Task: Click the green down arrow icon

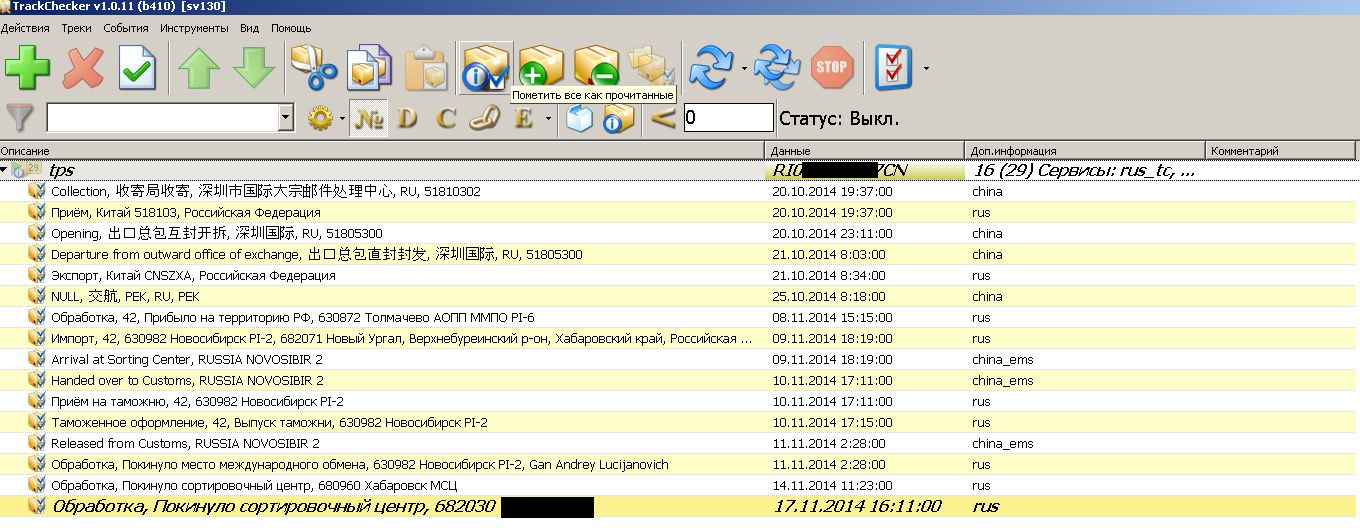Action: (254, 68)
